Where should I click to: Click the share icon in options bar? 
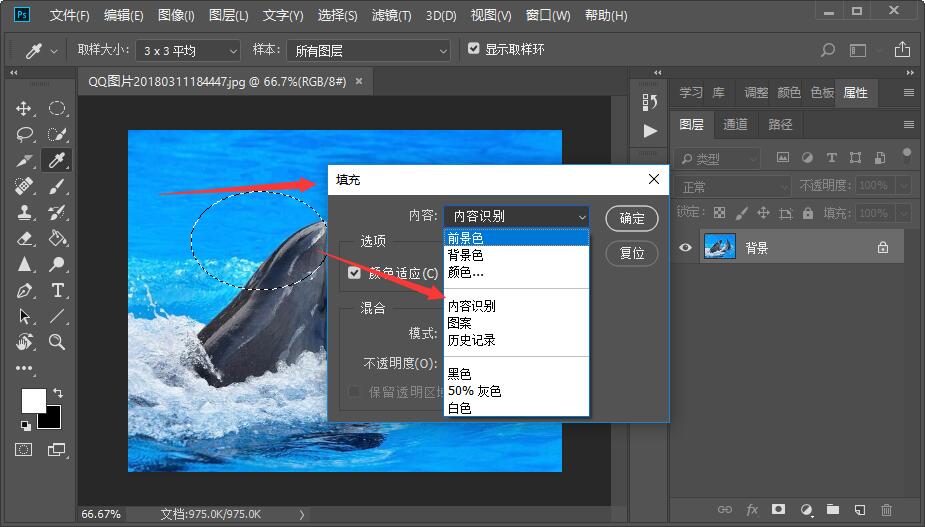tap(902, 50)
